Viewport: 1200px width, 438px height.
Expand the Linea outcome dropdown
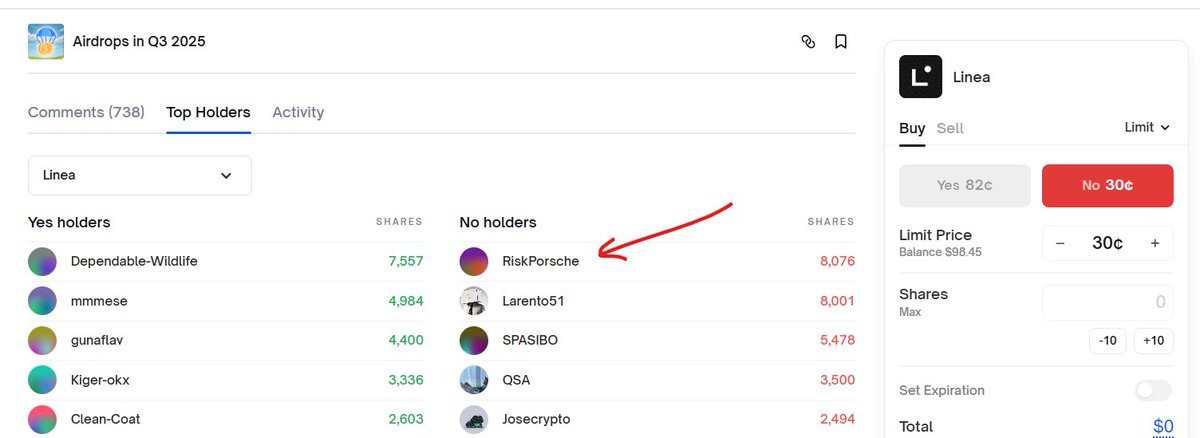[140, 175]
